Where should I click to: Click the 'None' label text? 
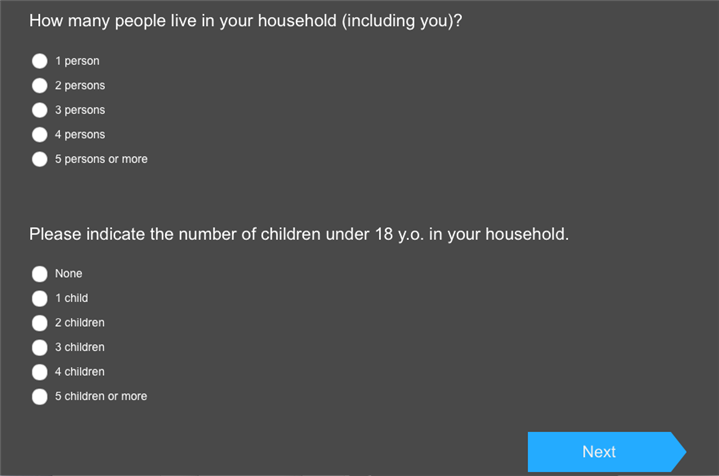click(69, 274)
